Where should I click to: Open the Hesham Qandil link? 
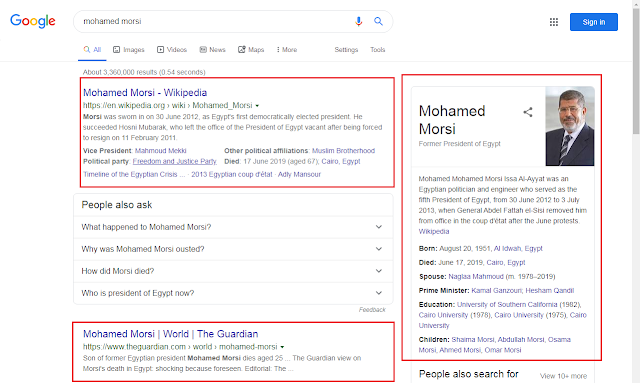click(x=549, y=291)
